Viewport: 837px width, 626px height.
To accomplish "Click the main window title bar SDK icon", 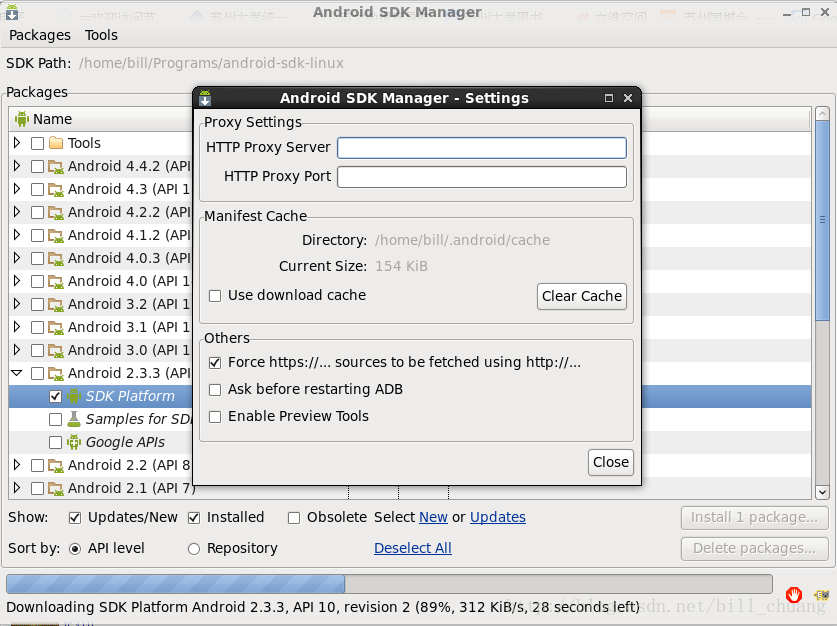I will pos(12,12).
